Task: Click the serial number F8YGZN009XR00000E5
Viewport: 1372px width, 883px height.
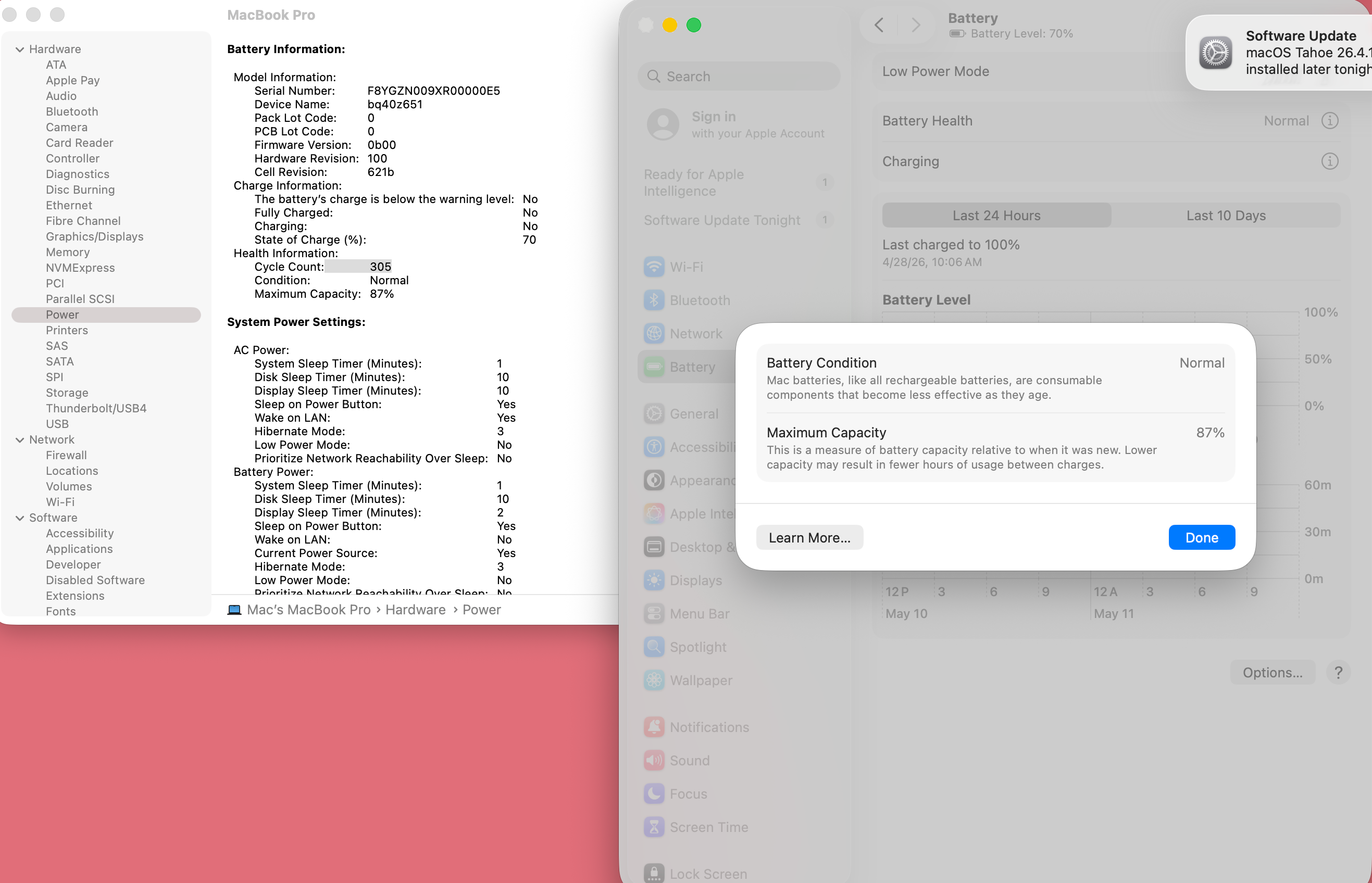Action: pos(433,91)
